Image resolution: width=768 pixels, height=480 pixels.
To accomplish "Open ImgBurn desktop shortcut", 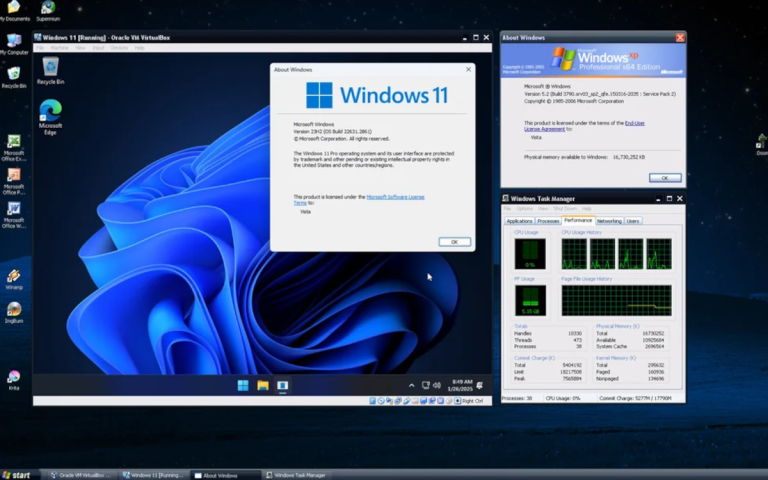I will point(14,312).
